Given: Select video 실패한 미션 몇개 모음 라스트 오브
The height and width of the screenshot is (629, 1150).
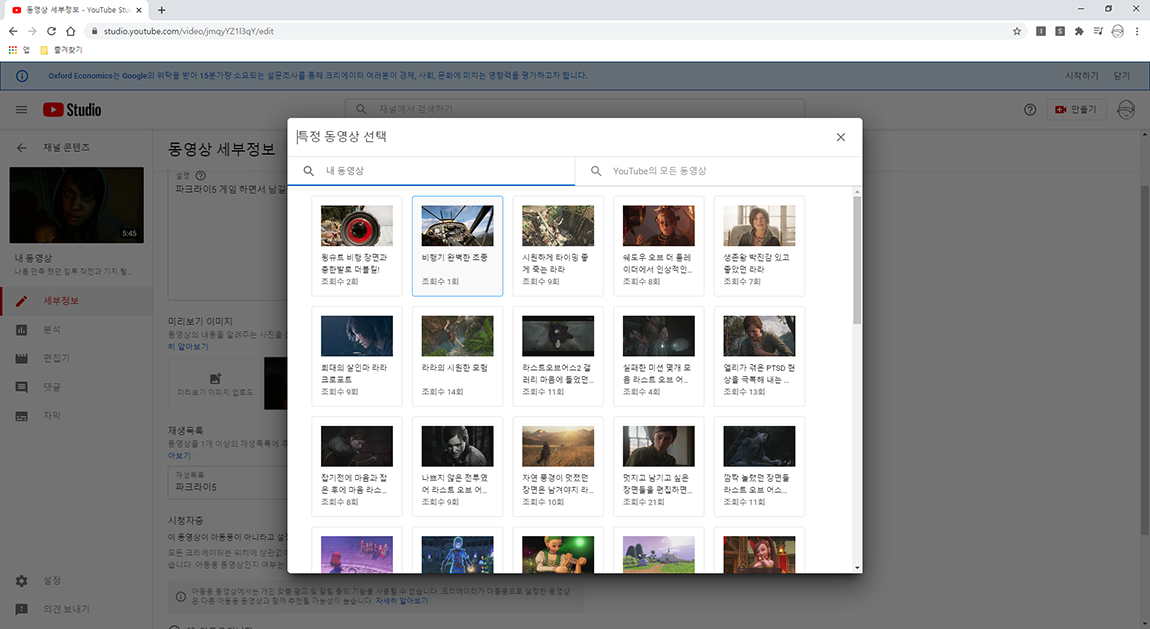Looking at the screenshot, I should (658, 356).
